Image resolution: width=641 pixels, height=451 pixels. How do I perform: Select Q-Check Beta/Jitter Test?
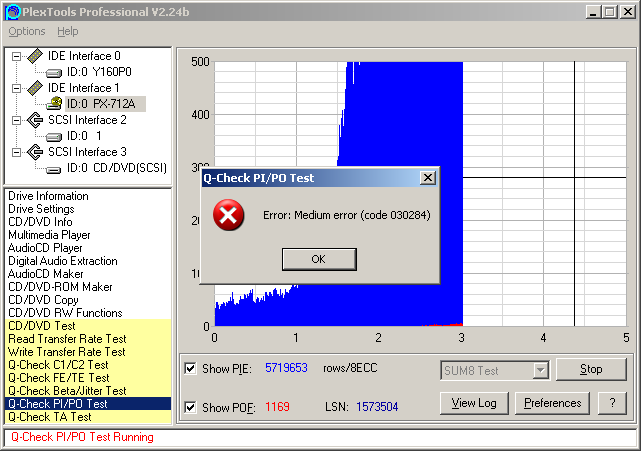pos(88,391)
